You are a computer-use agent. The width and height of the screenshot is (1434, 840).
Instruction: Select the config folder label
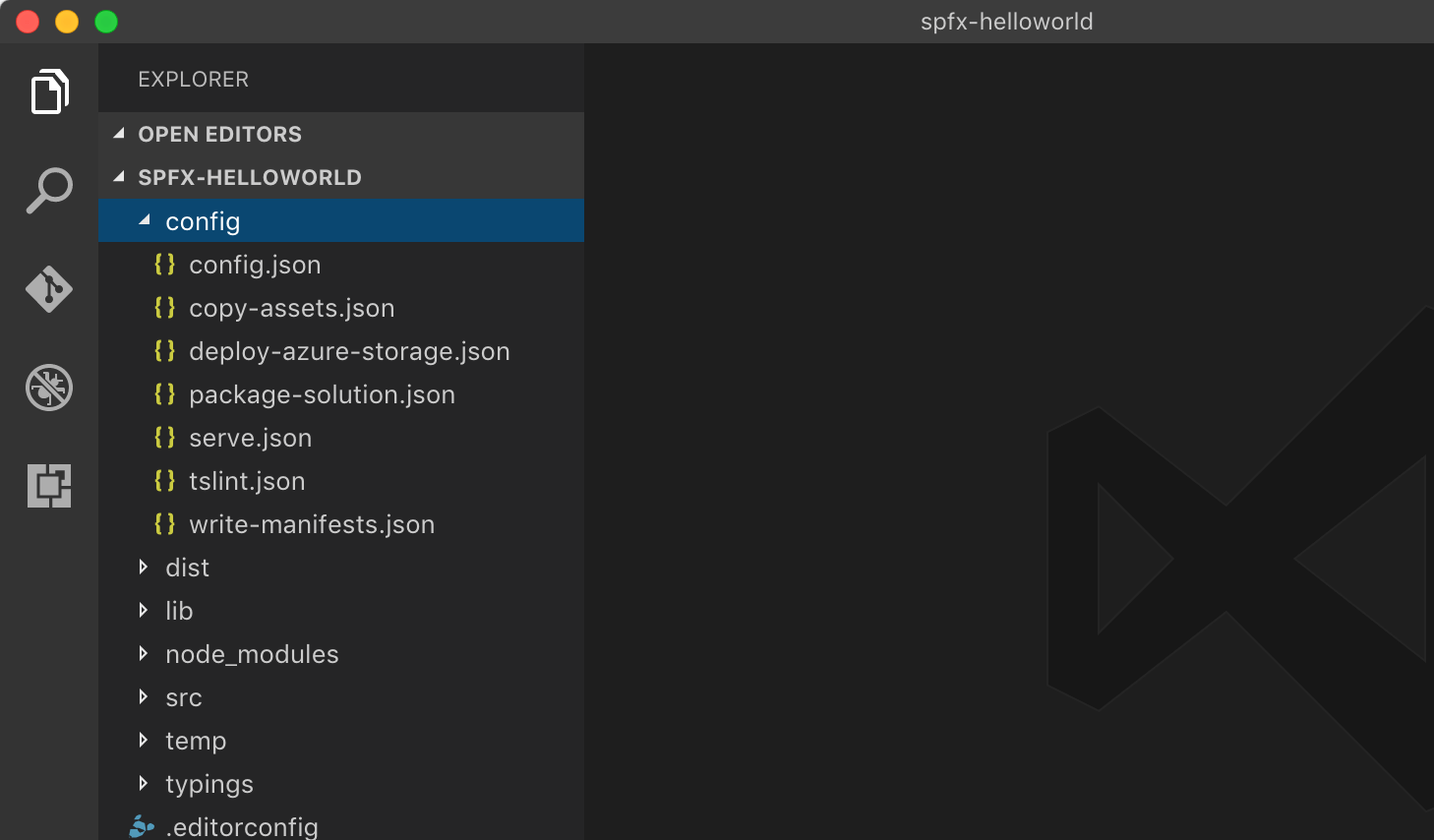pyautogui.click(x=203, y=222)
